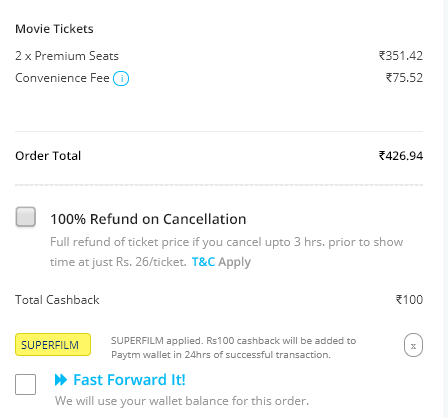Click the vertical scrollbar on the right edge
Screen dimensions: 448x418
coord(446,209)
